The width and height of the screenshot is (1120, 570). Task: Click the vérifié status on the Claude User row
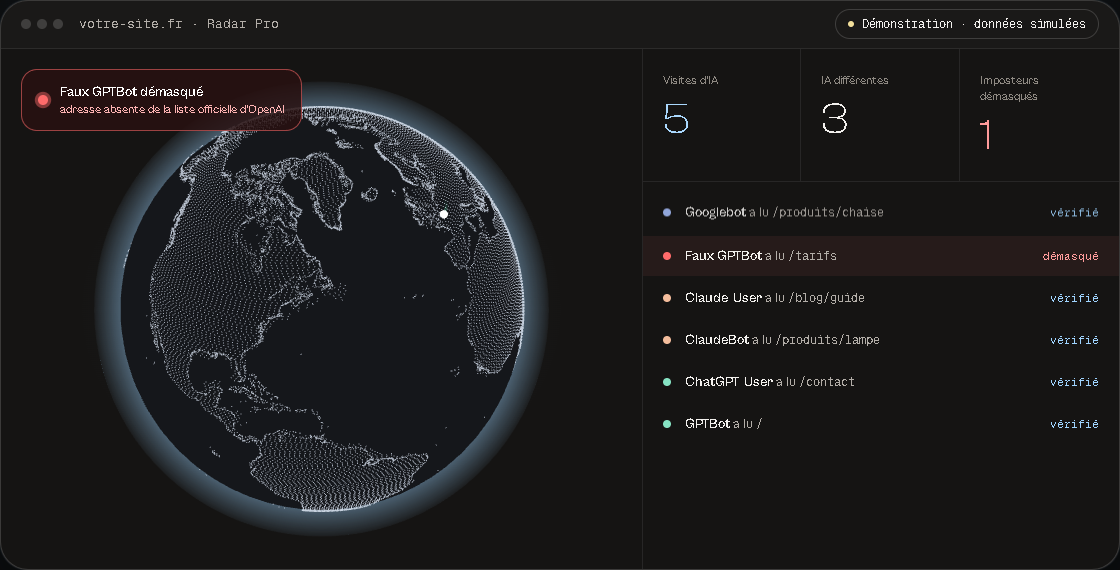(1074, 298)
